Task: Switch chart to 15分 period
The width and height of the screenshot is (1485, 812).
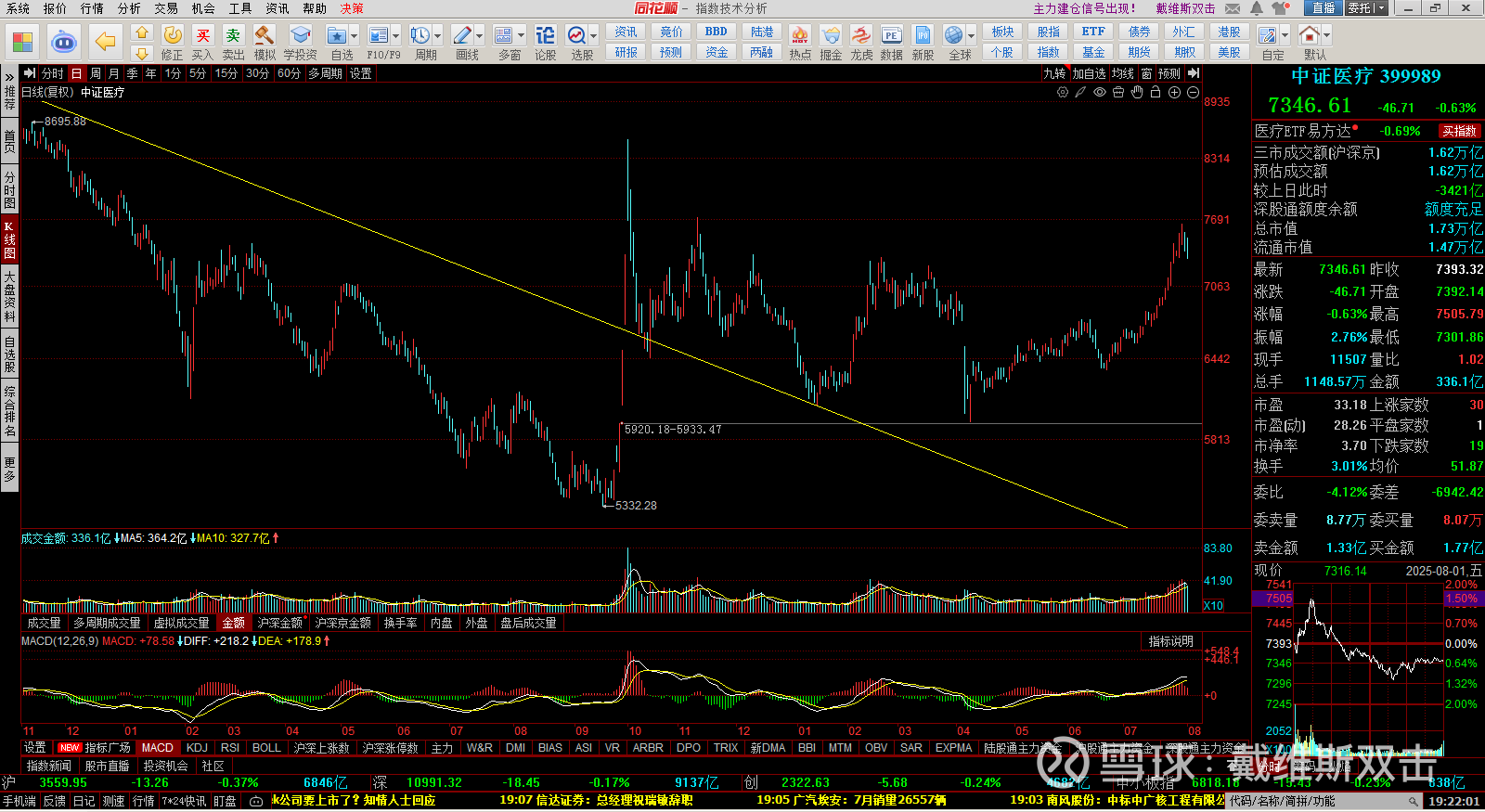Action: tap(226, 73)
